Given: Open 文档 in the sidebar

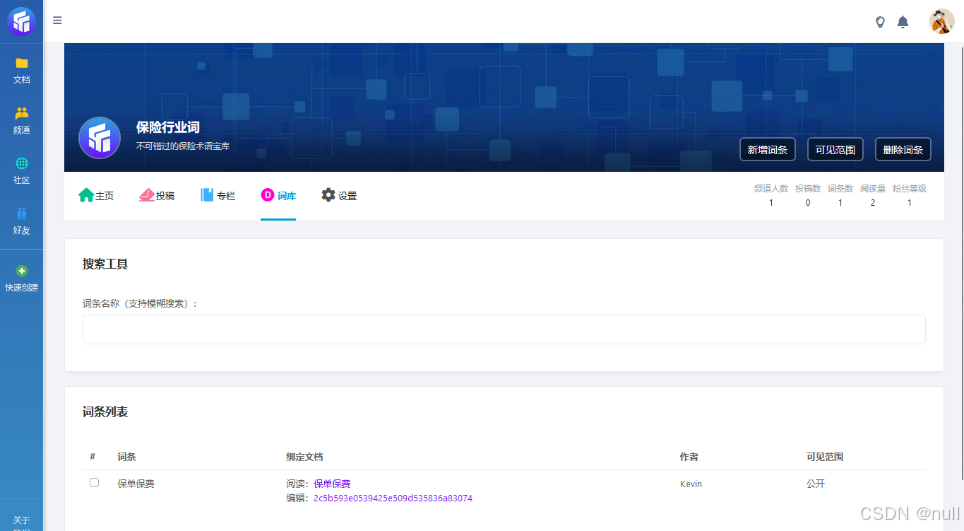Looking at the screenshot, I should 22,71.
